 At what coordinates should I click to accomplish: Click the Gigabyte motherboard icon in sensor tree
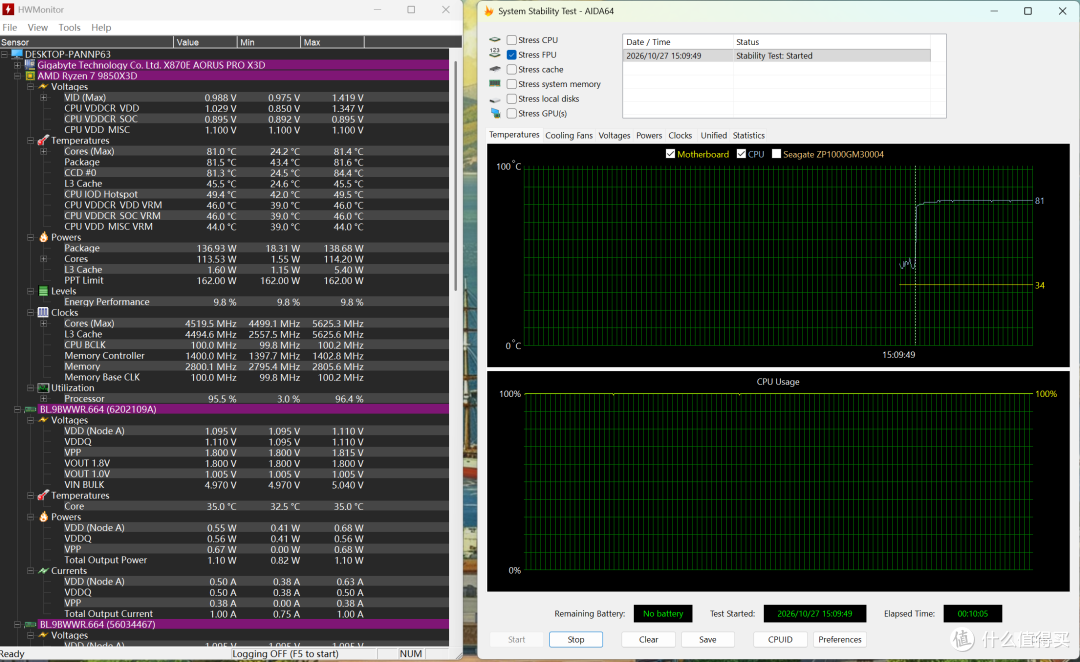tap(30, 65)
